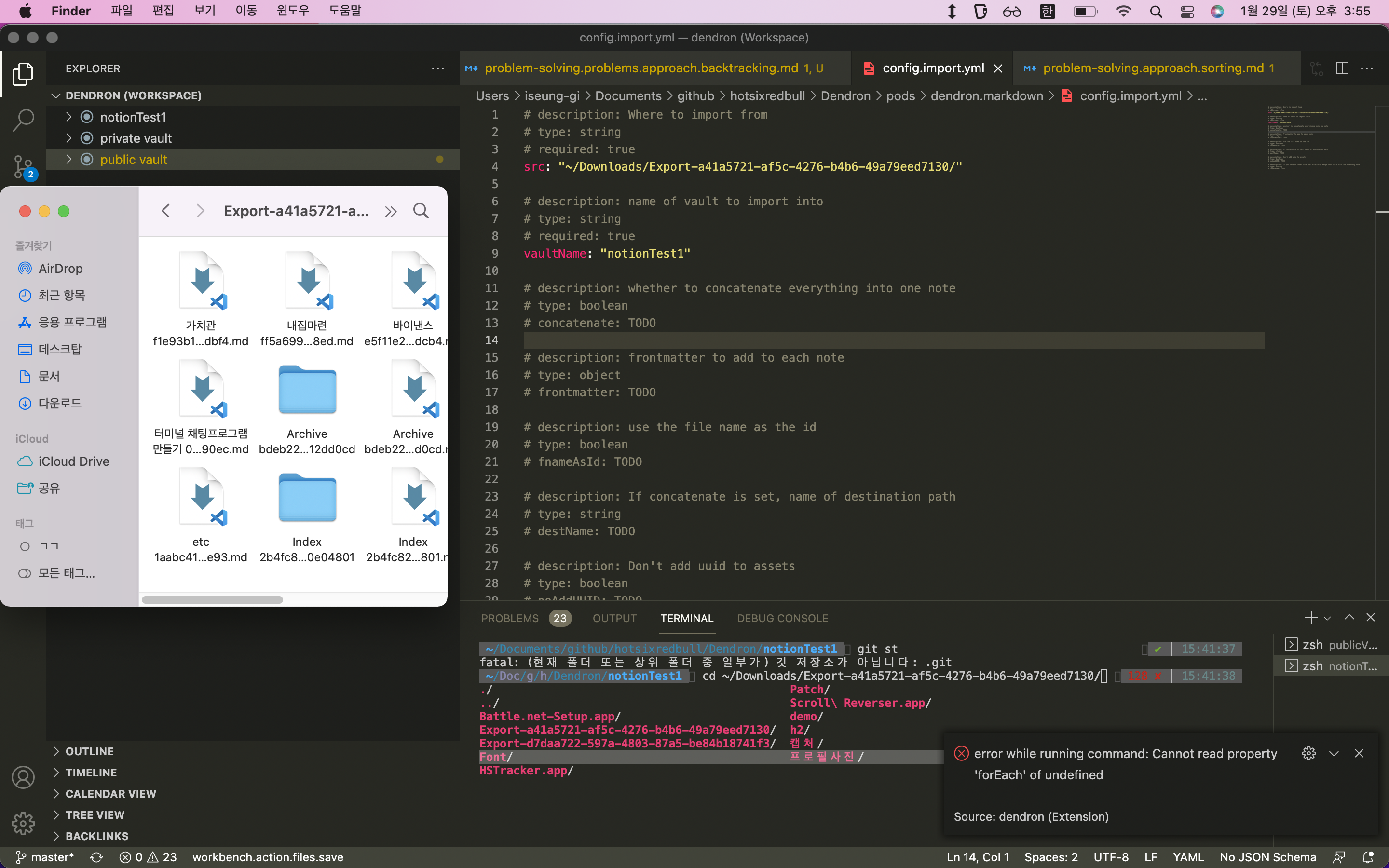Open settings gear on error notification
Viewport: 1389px width, 868px height.
click(1309, 753)
